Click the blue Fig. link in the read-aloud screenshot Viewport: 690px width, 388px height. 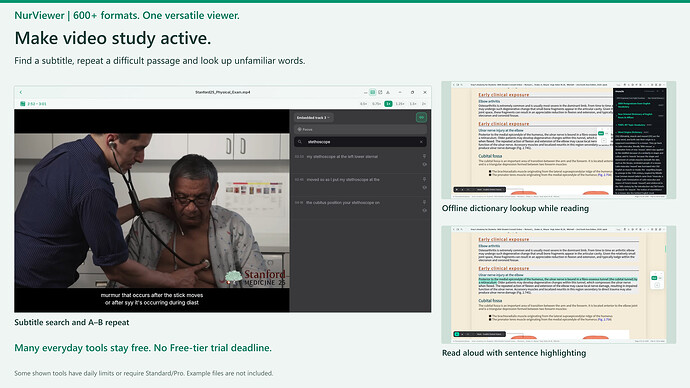tap(605, 319)
